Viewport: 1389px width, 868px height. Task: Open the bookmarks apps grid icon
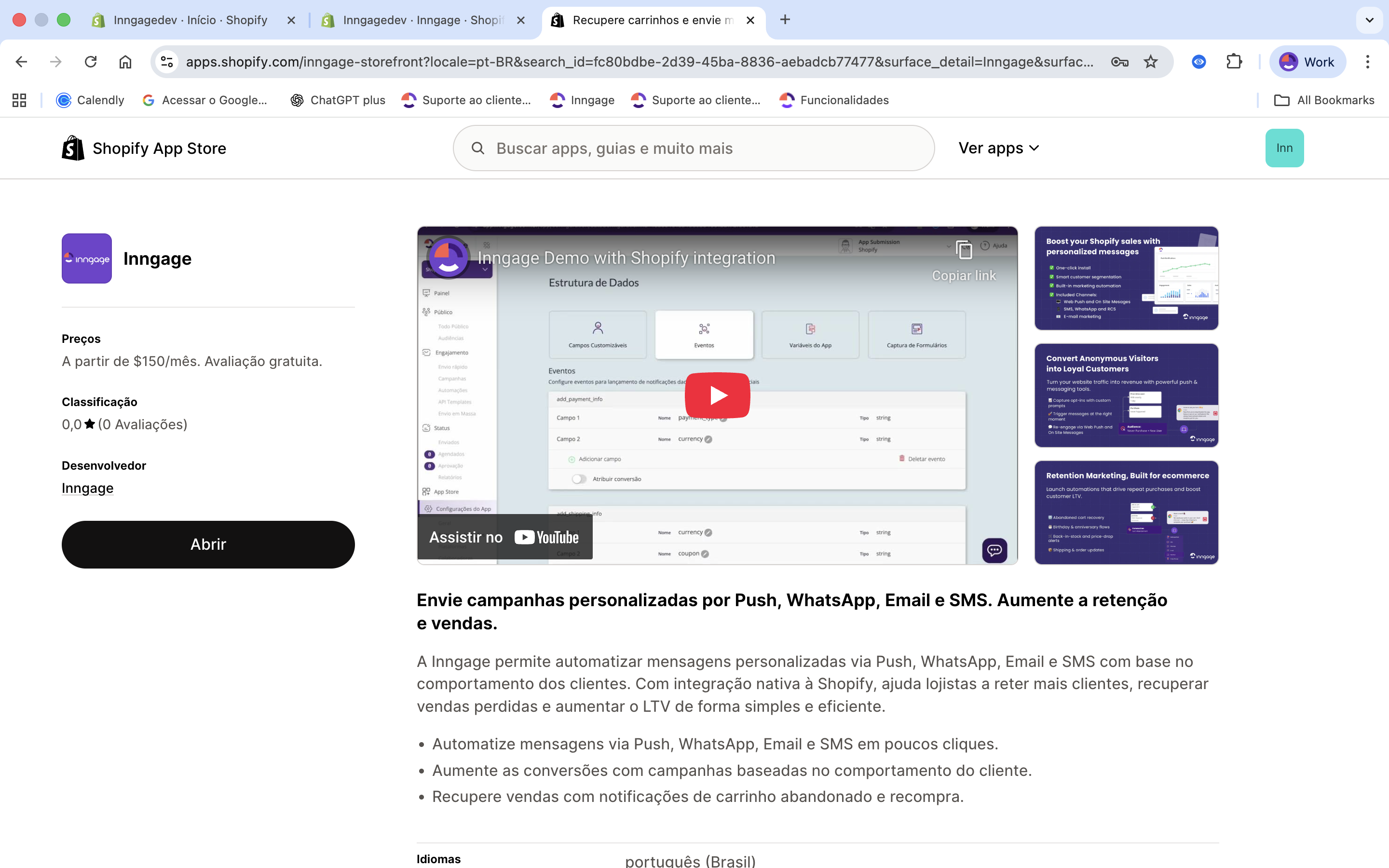(x=19, y=100)
